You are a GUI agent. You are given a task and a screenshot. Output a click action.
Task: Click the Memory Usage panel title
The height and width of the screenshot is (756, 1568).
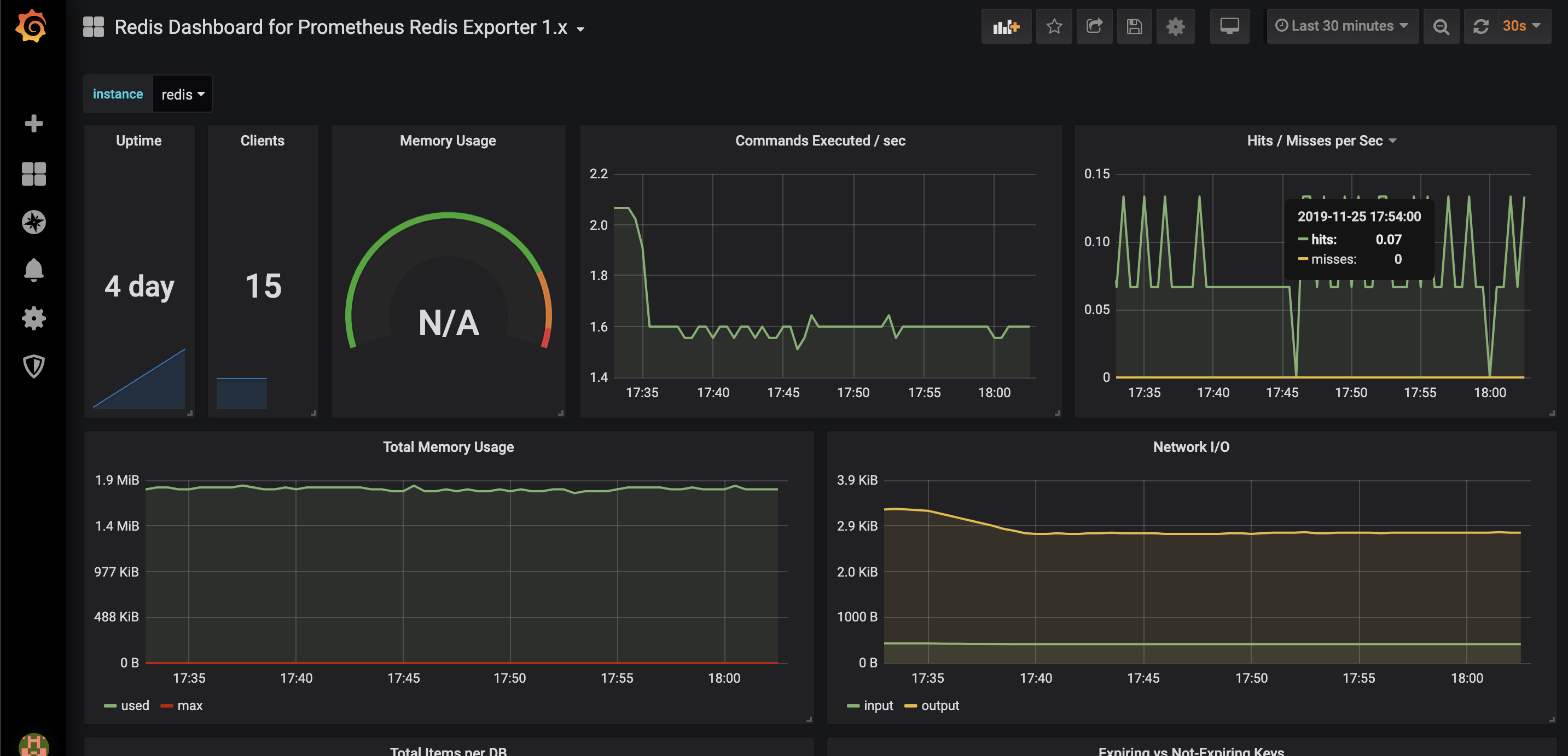point(448,141)
